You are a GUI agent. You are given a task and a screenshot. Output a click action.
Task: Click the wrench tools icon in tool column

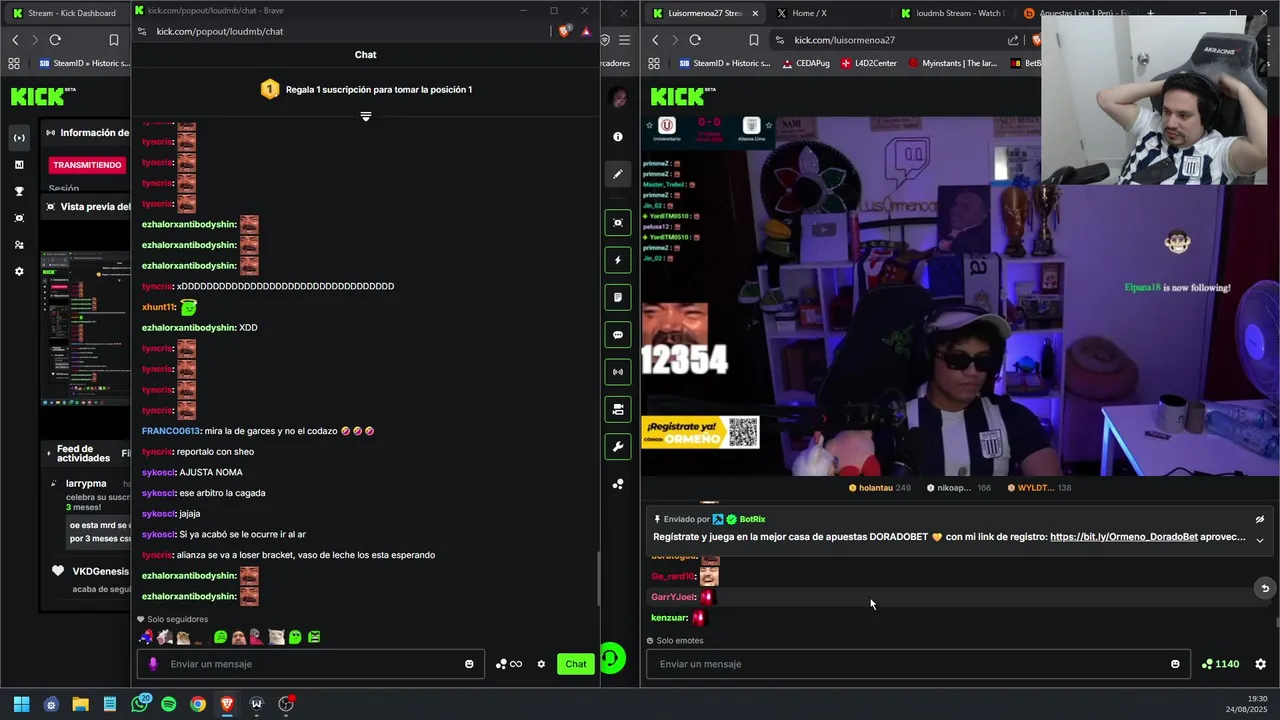(618, 447)
